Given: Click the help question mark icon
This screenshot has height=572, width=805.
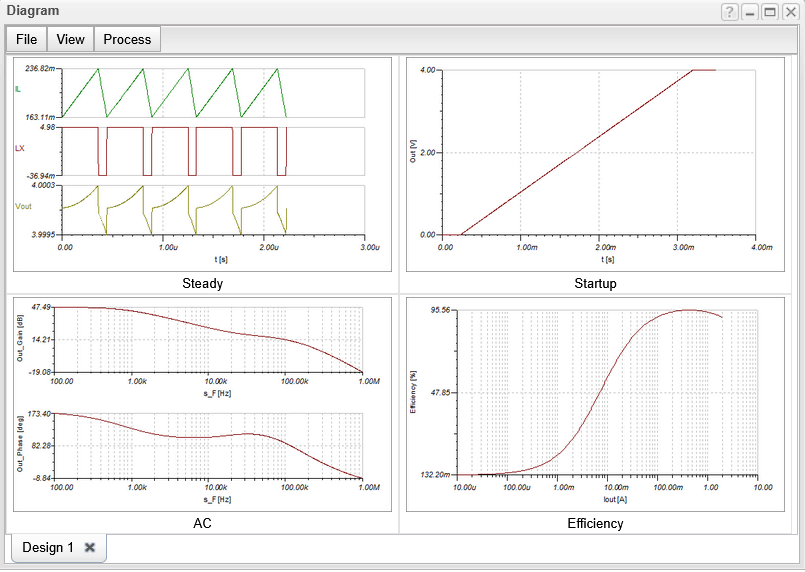Looking at the screenshot, I should (731, 12).
